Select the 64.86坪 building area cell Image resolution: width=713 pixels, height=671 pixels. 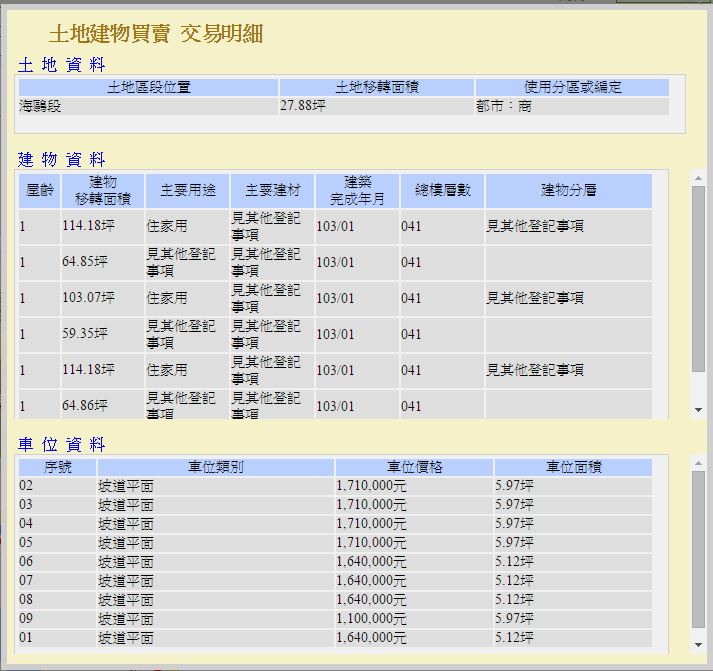pos(103,405)
